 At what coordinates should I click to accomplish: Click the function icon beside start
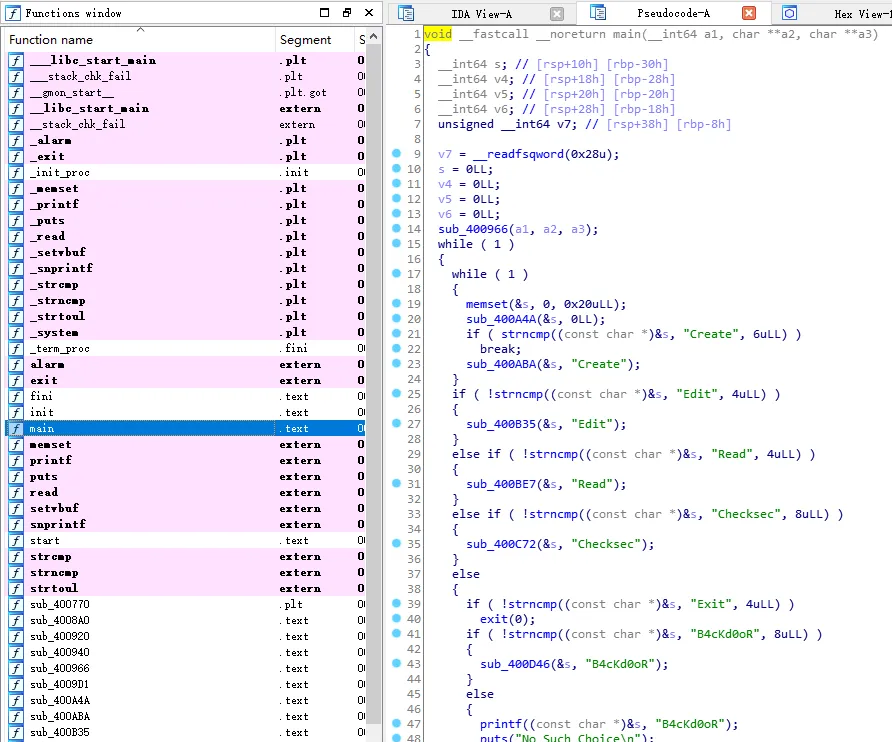pos(16,541)
